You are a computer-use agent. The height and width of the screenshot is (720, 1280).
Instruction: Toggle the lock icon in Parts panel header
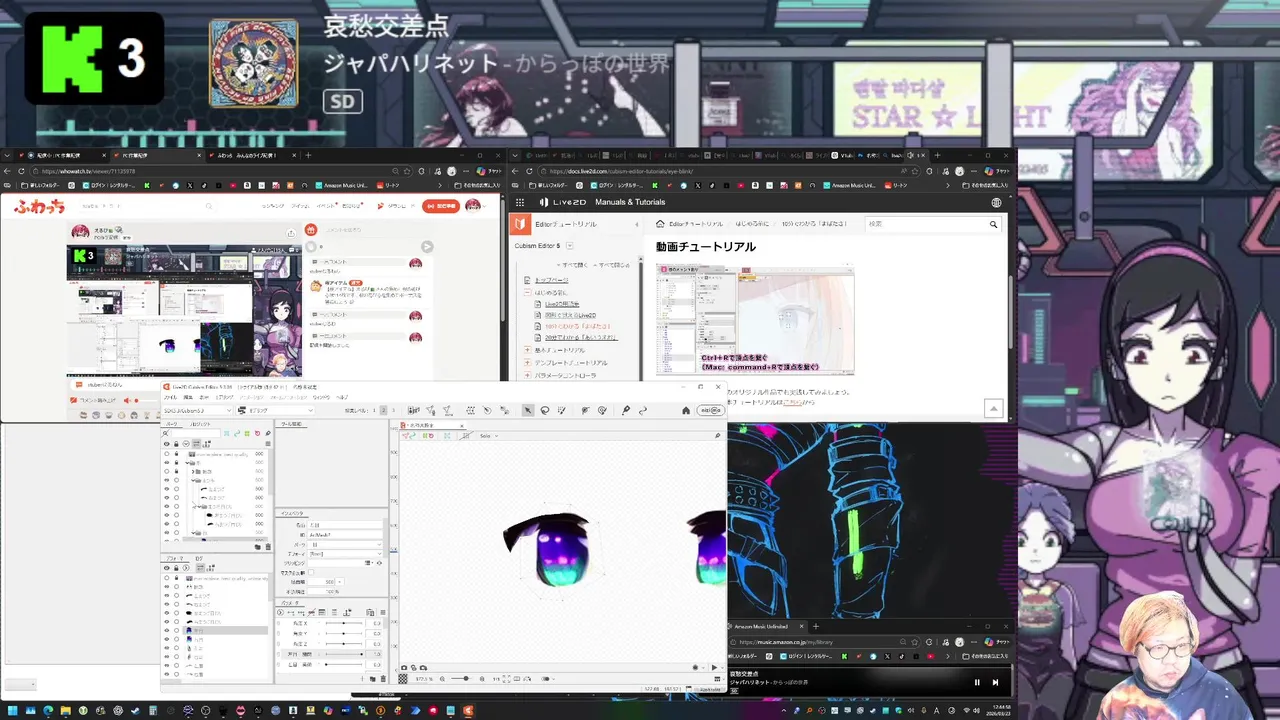point(176,444)
